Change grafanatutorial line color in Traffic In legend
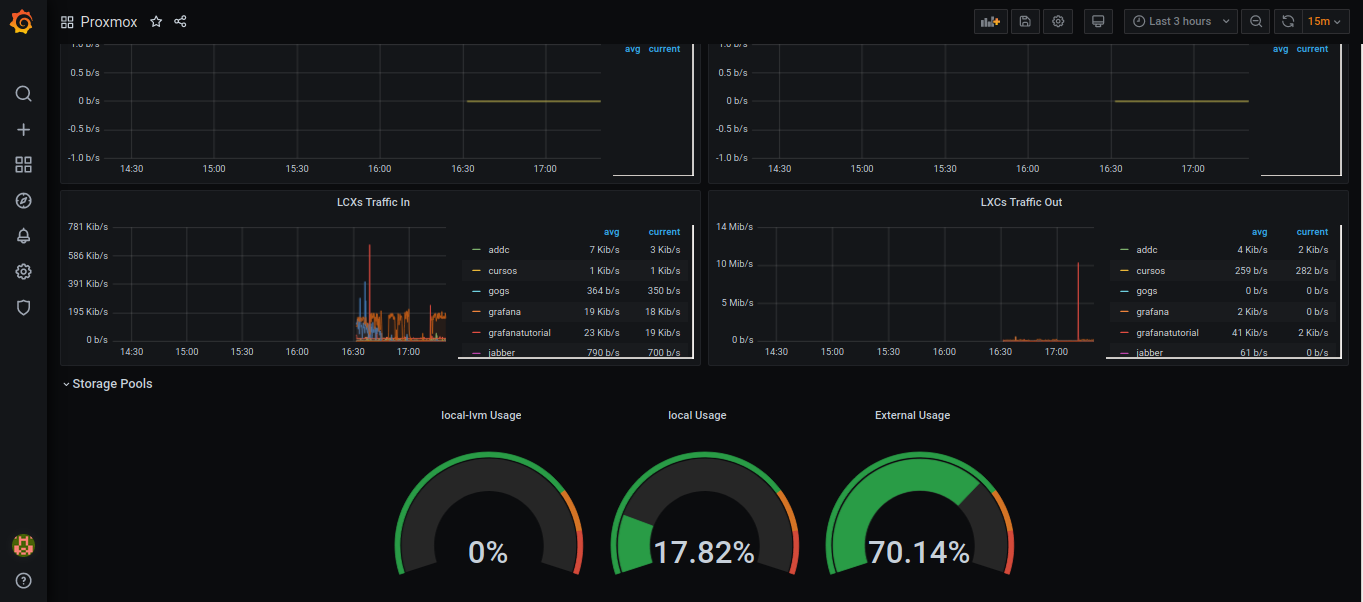Screen dimensions: 1363x602 pos(476,333)
